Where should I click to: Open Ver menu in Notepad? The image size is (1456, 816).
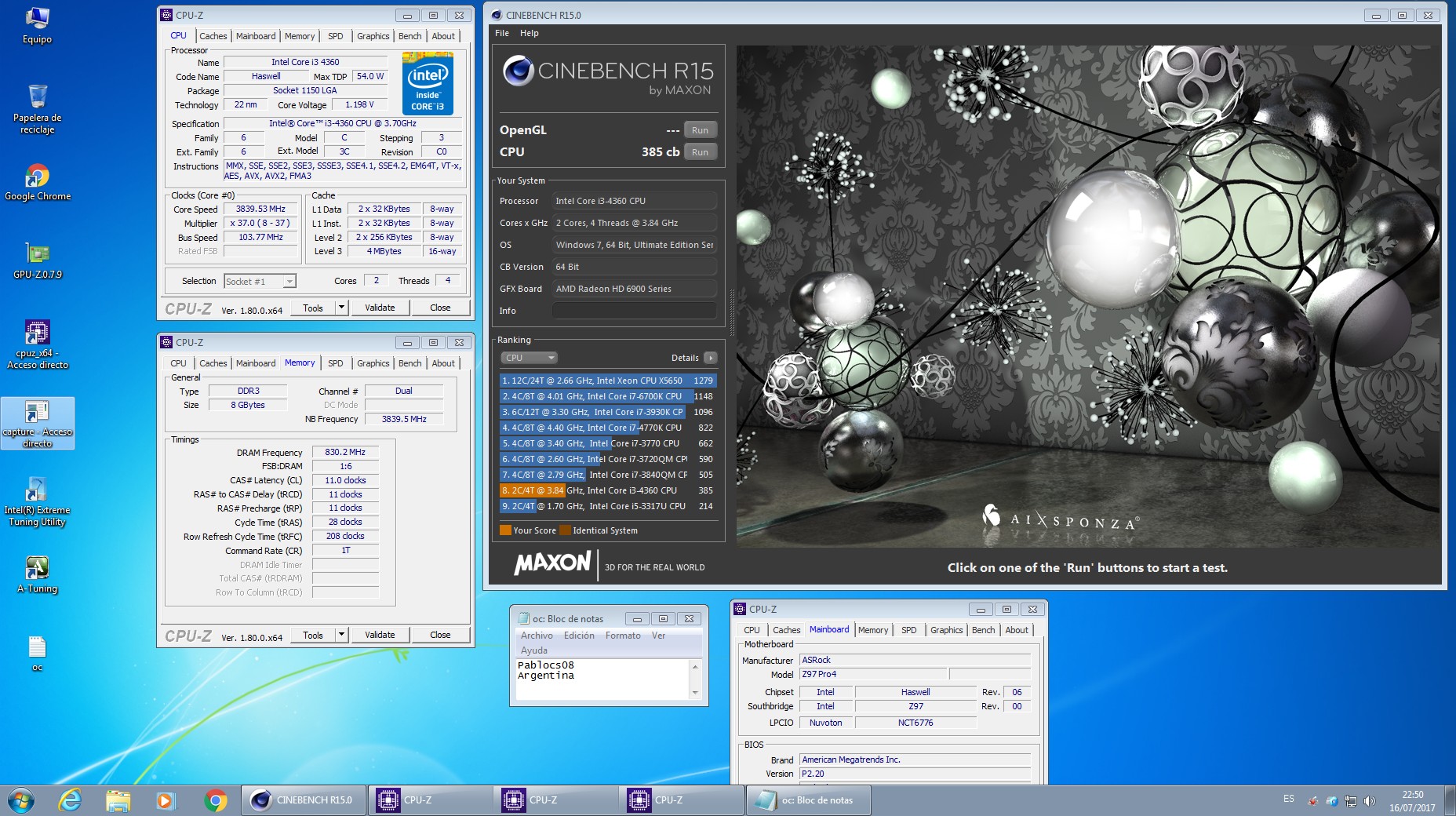pyautogui.click(x=658, y=636)
